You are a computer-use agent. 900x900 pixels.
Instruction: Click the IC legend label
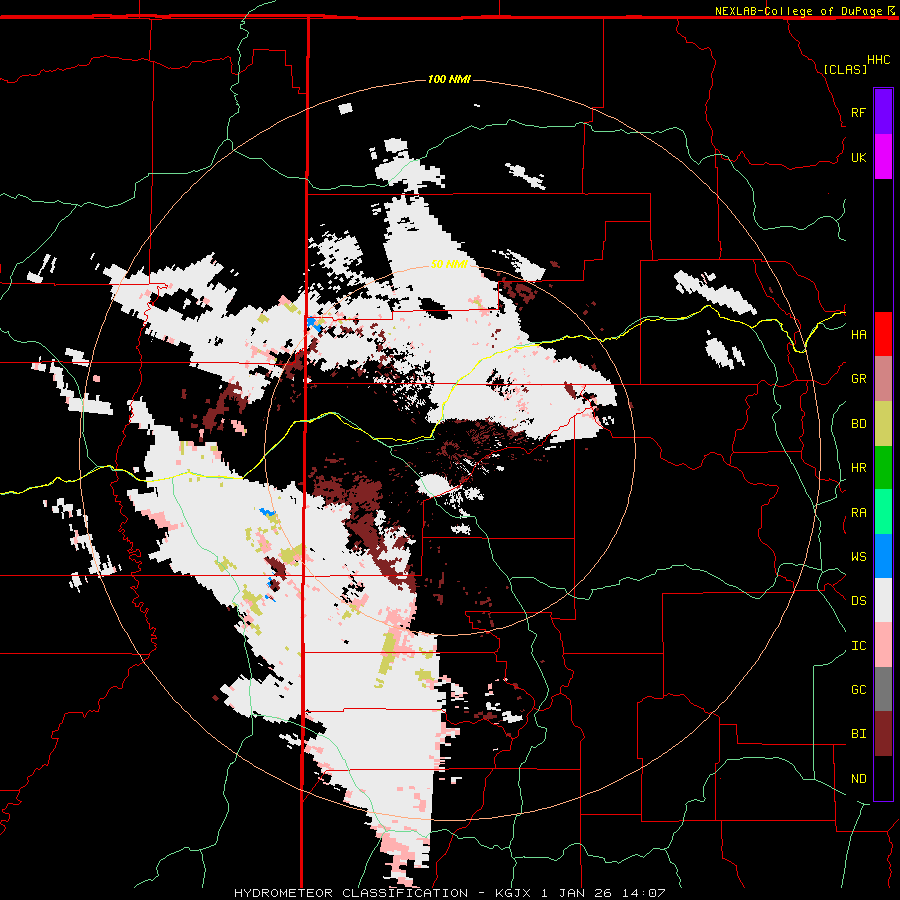pyautogui.click(x=858, y=646)
